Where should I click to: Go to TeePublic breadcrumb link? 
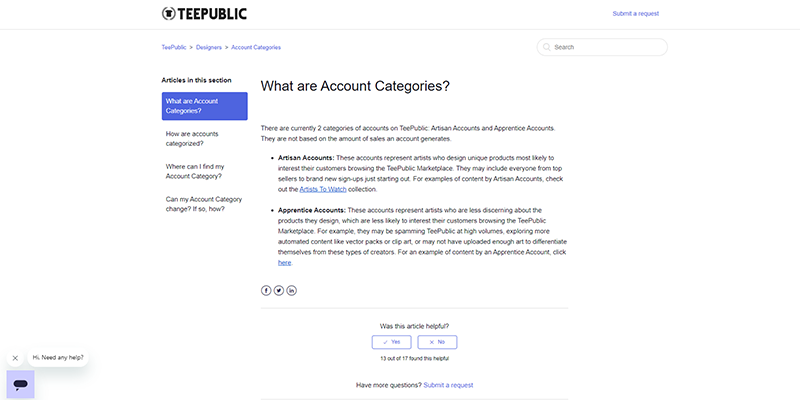click(x=172, y=47)
